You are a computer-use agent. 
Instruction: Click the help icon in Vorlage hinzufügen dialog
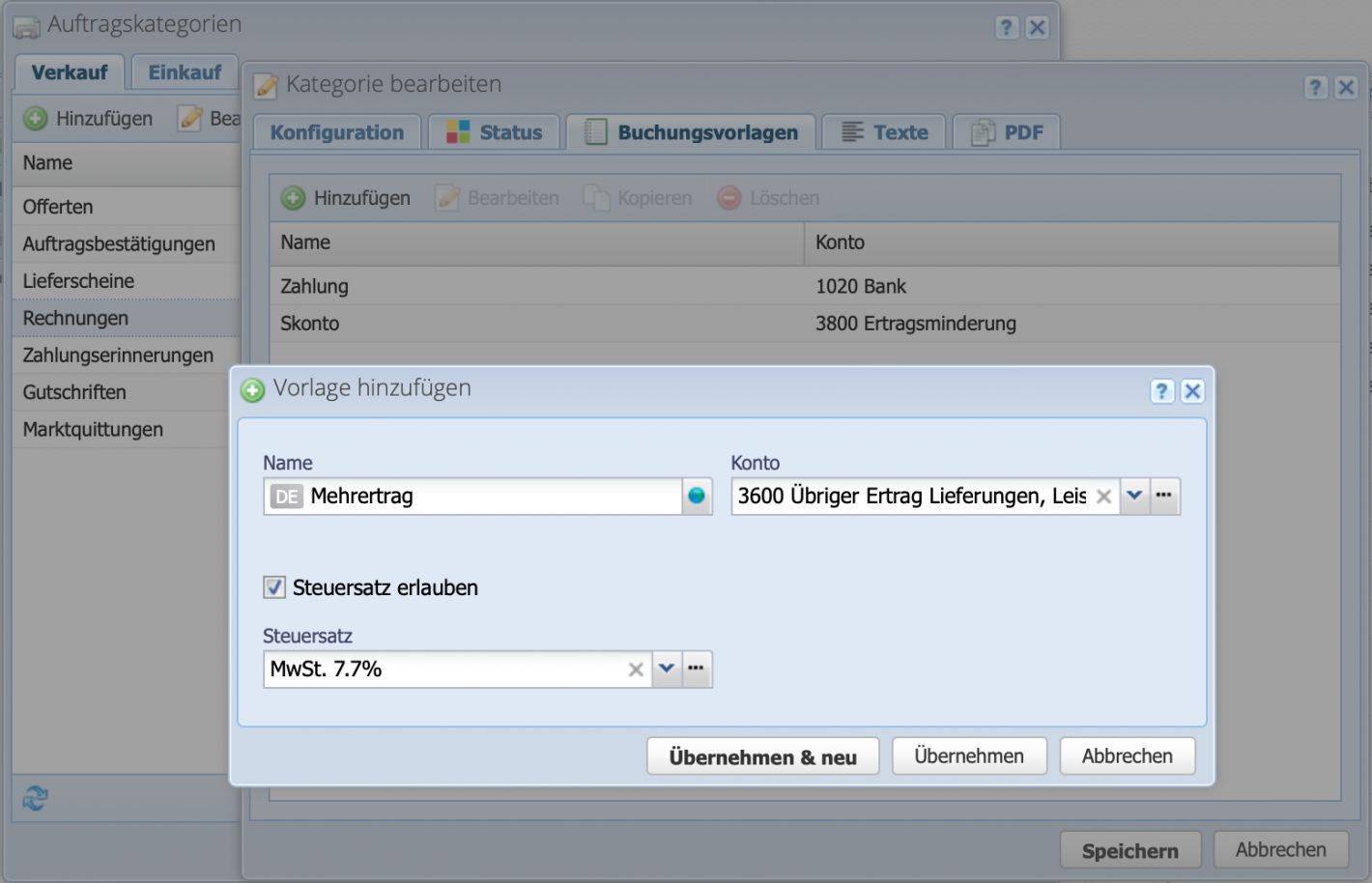coord(1162,391)
